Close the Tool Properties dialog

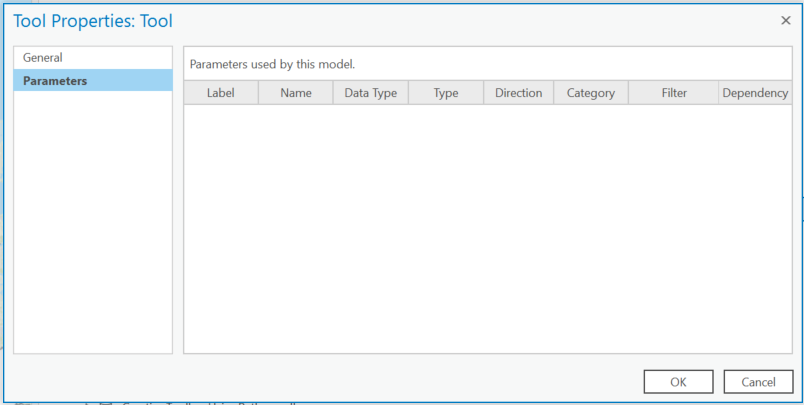pos(785,20)
